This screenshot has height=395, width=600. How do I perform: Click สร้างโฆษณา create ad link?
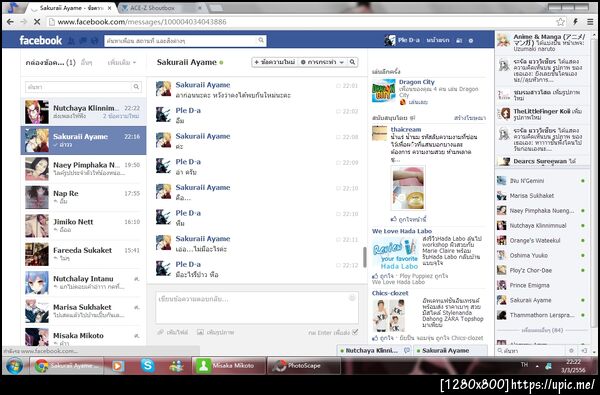pos(470,118)
